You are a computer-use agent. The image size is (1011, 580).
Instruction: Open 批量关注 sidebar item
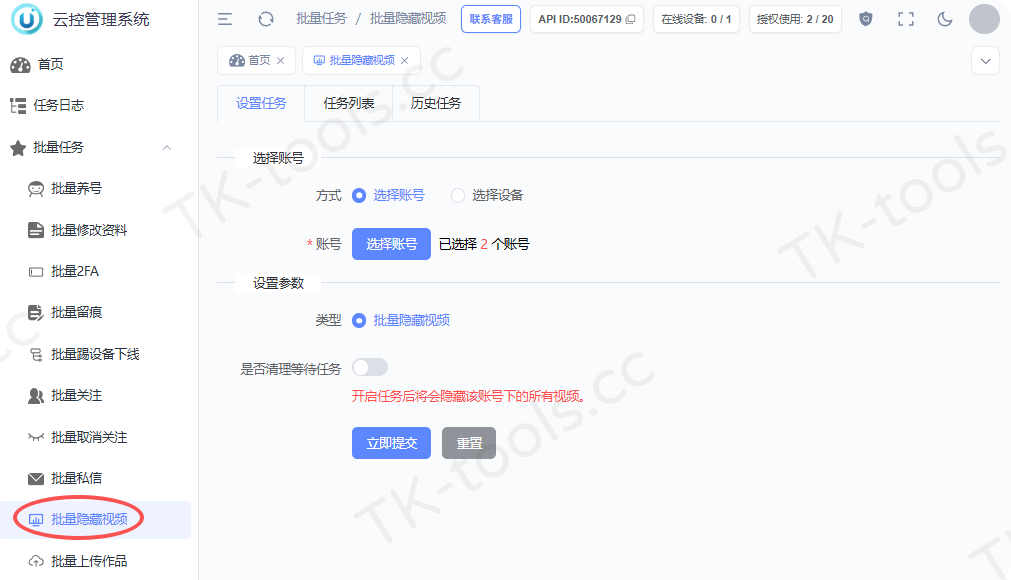(95, 395)
